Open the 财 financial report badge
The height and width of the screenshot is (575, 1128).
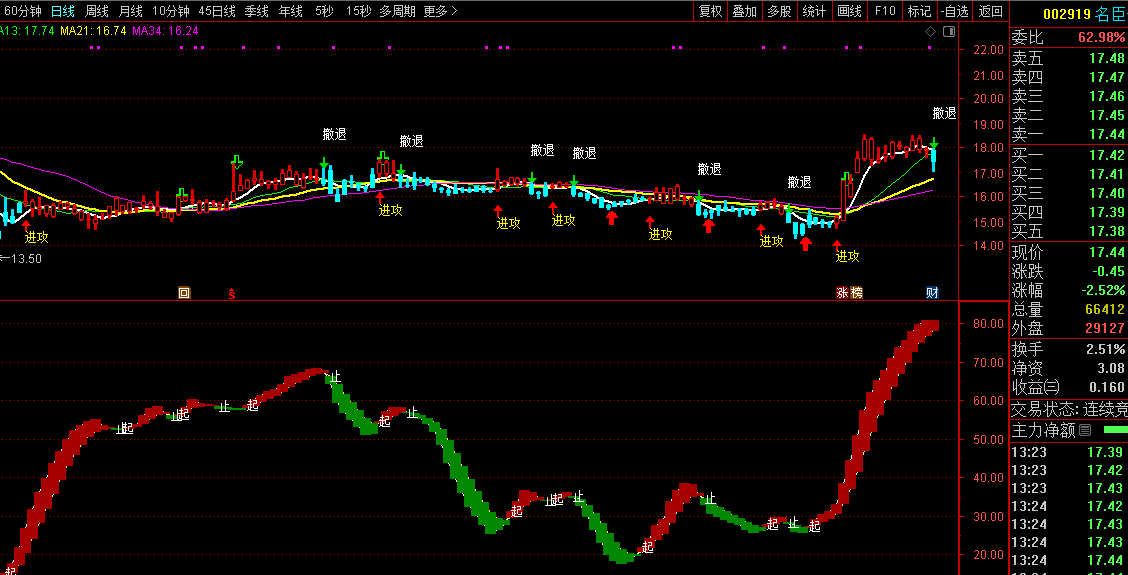pos(932,293)
